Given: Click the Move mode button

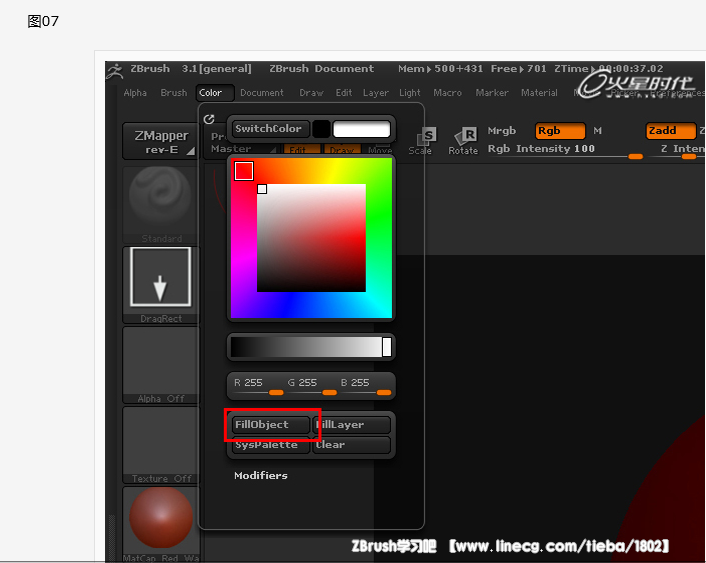Looking at the screenshot, I should pyautogui.click(x=380, y=150).
